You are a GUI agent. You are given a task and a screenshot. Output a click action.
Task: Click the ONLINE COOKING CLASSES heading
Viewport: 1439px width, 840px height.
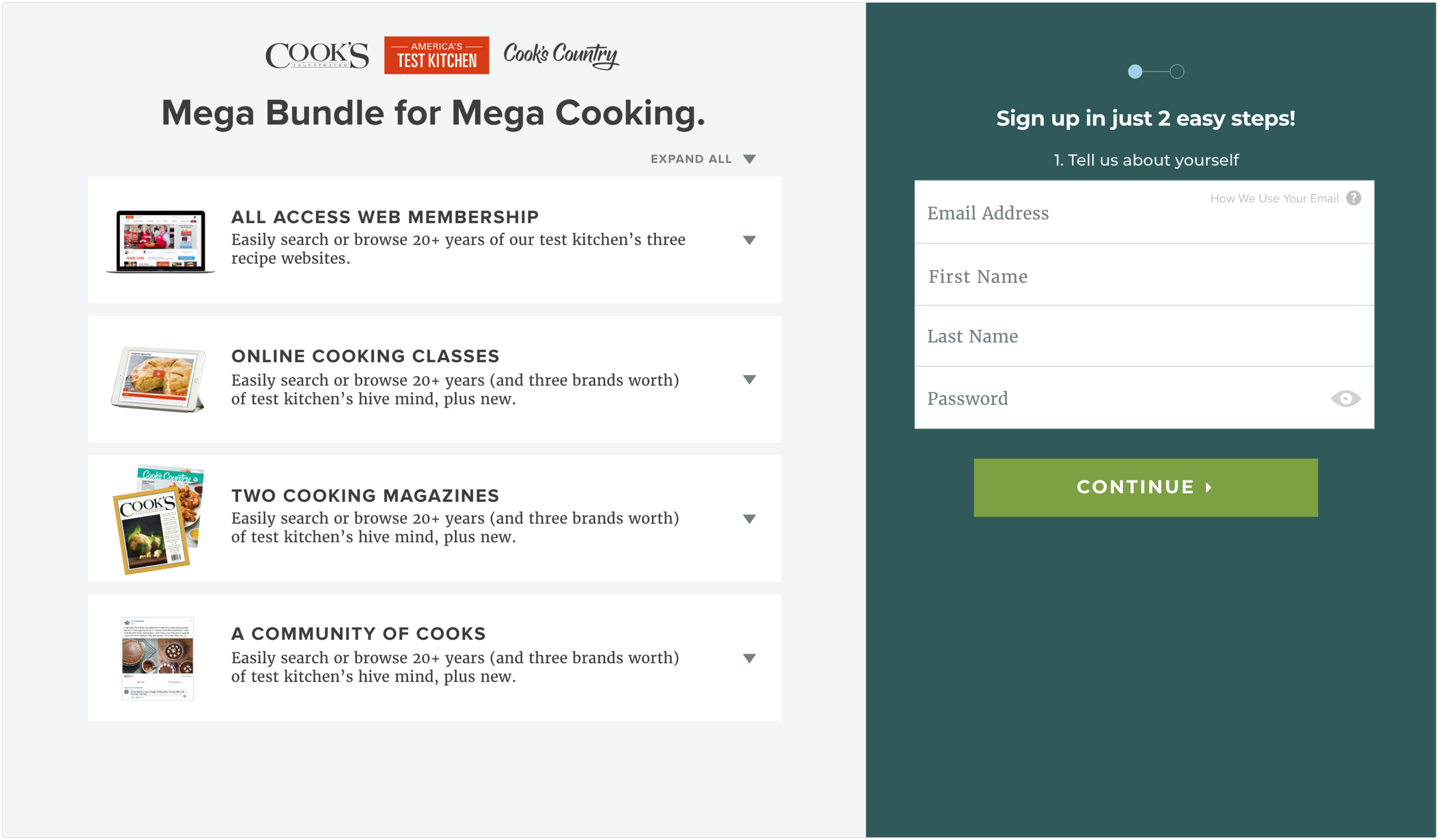(365, 356)
